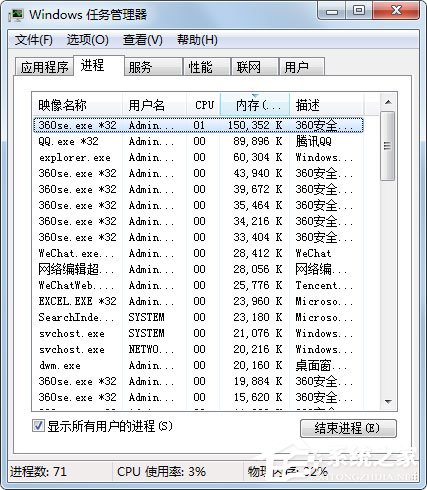Viewport: 427px width, 490px height.
Task: Select 360se.exe row with 39,672 K
Action: coord(198,189)
